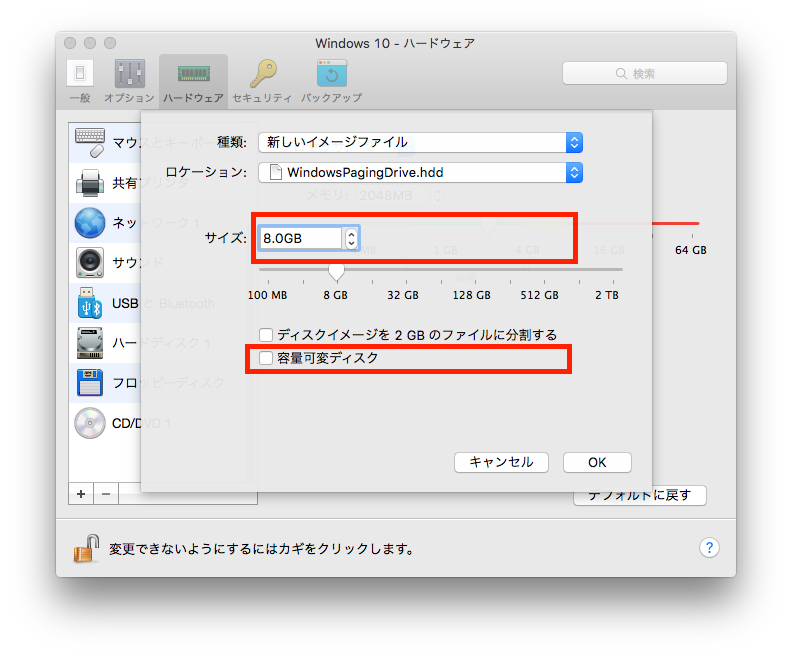Enable splitting disk image into 2 GB files

(266, 335)
